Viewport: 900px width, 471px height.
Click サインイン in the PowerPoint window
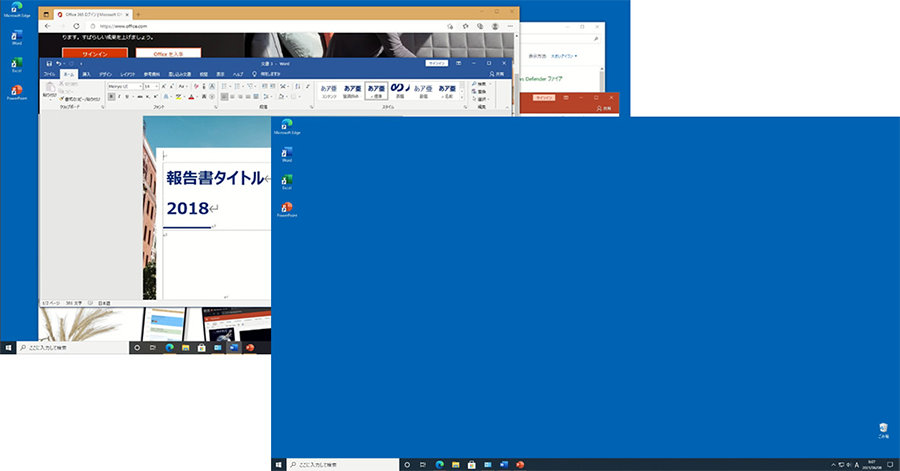pos(544,98)
